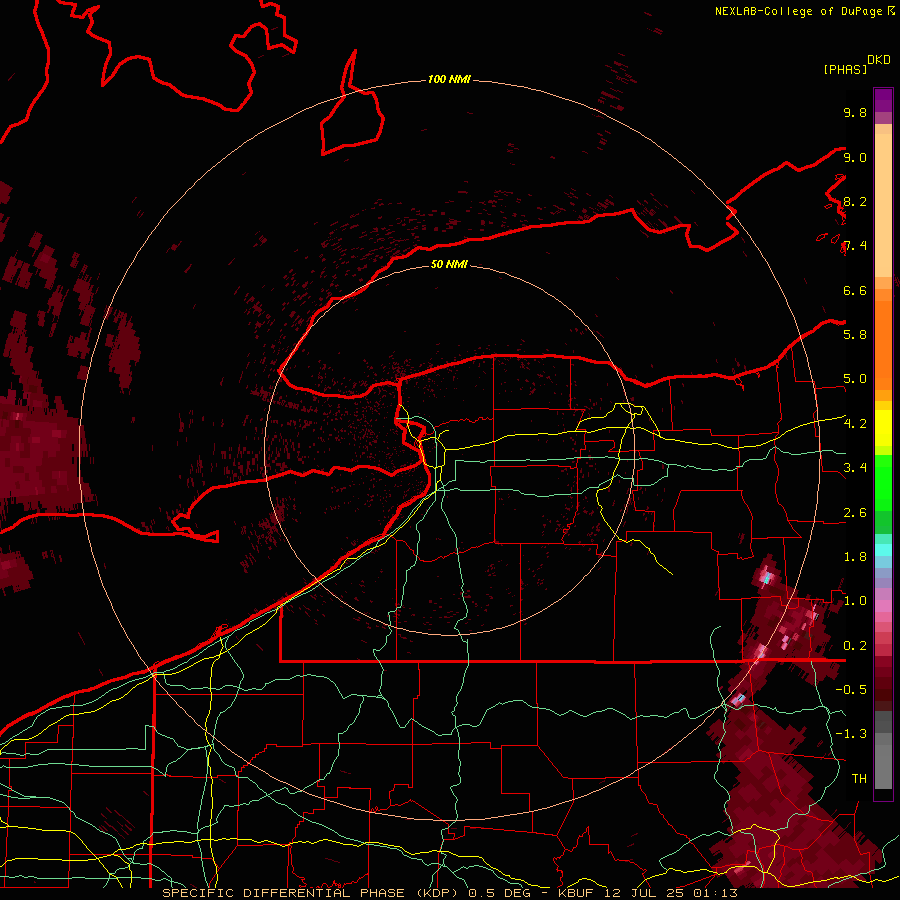Click the 0.2 value on the color scale
Image resolution: width=900 pixels, height=900 pixels.
[855, 646]
